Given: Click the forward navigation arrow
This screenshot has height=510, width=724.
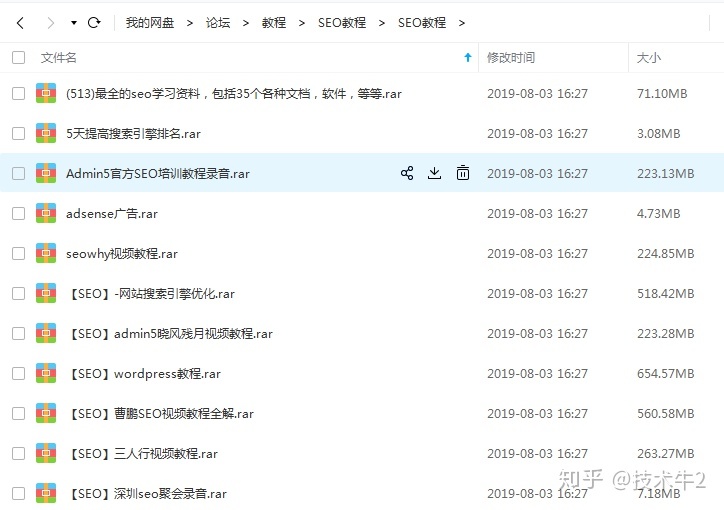Looking at the screenshot, I should (x=48, y=22).
